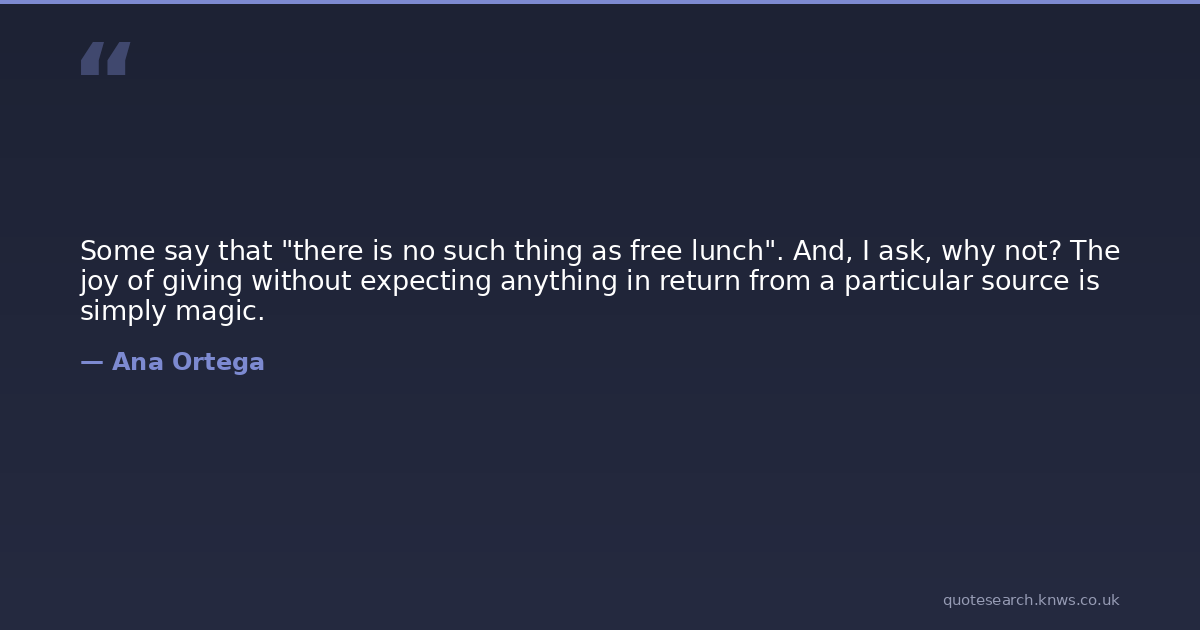
Task: Open the quotesearch.knws.co.uk watermark link
Action: (1030, 600)
